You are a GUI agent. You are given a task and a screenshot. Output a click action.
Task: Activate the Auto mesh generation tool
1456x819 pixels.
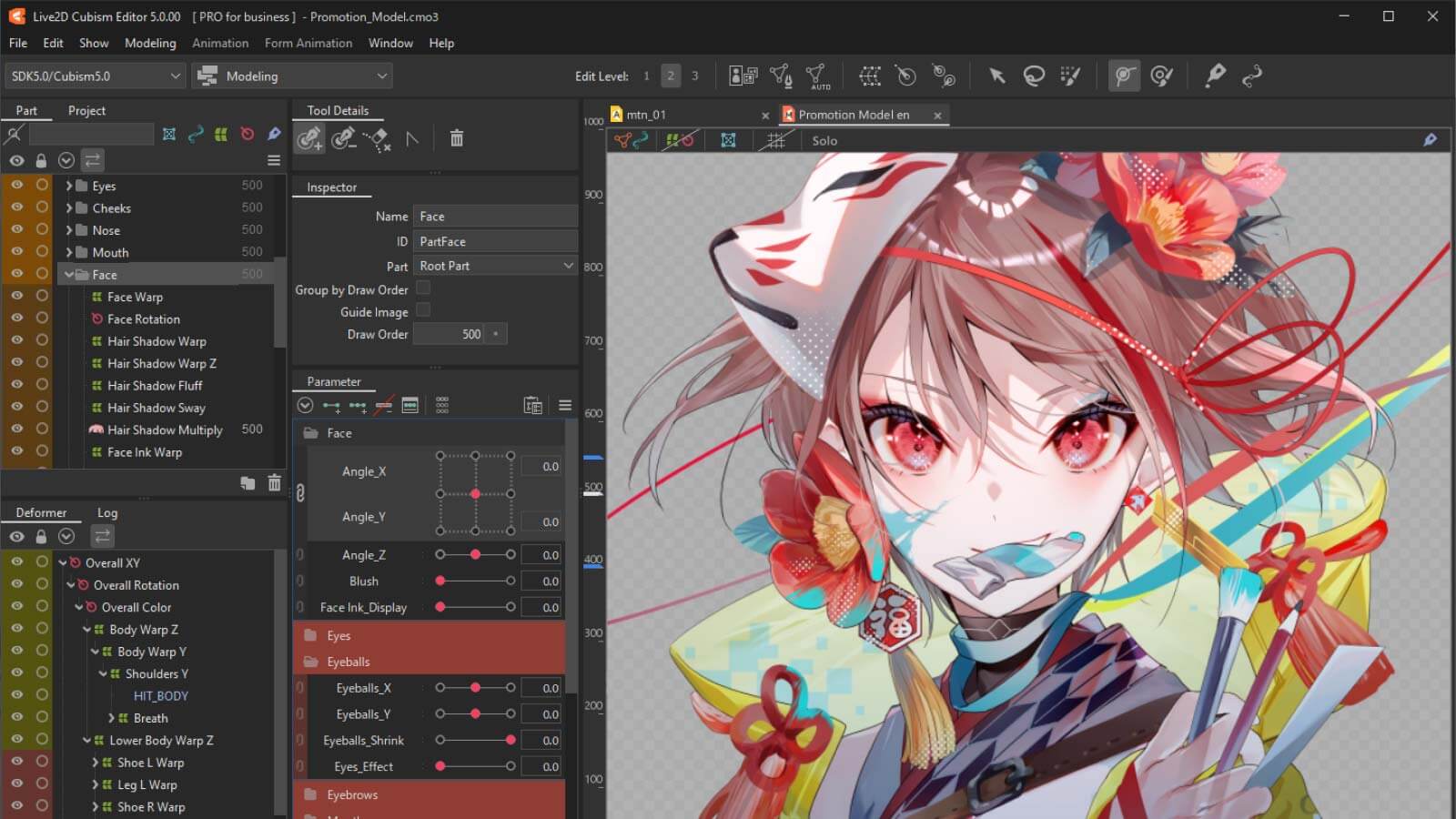(819, 76)
